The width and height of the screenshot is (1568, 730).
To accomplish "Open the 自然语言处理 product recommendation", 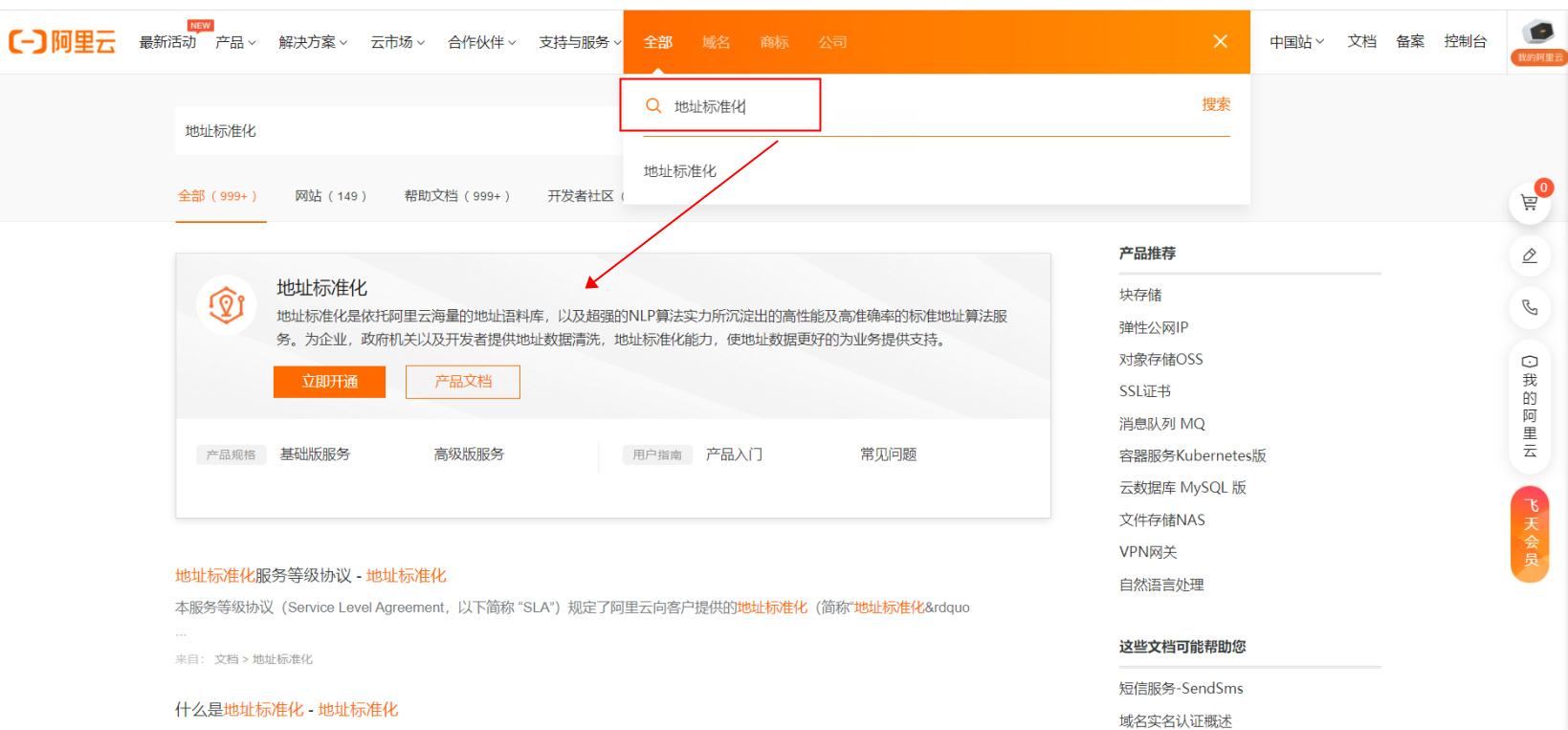I will pyautogui.click(x=1161, y=585).
